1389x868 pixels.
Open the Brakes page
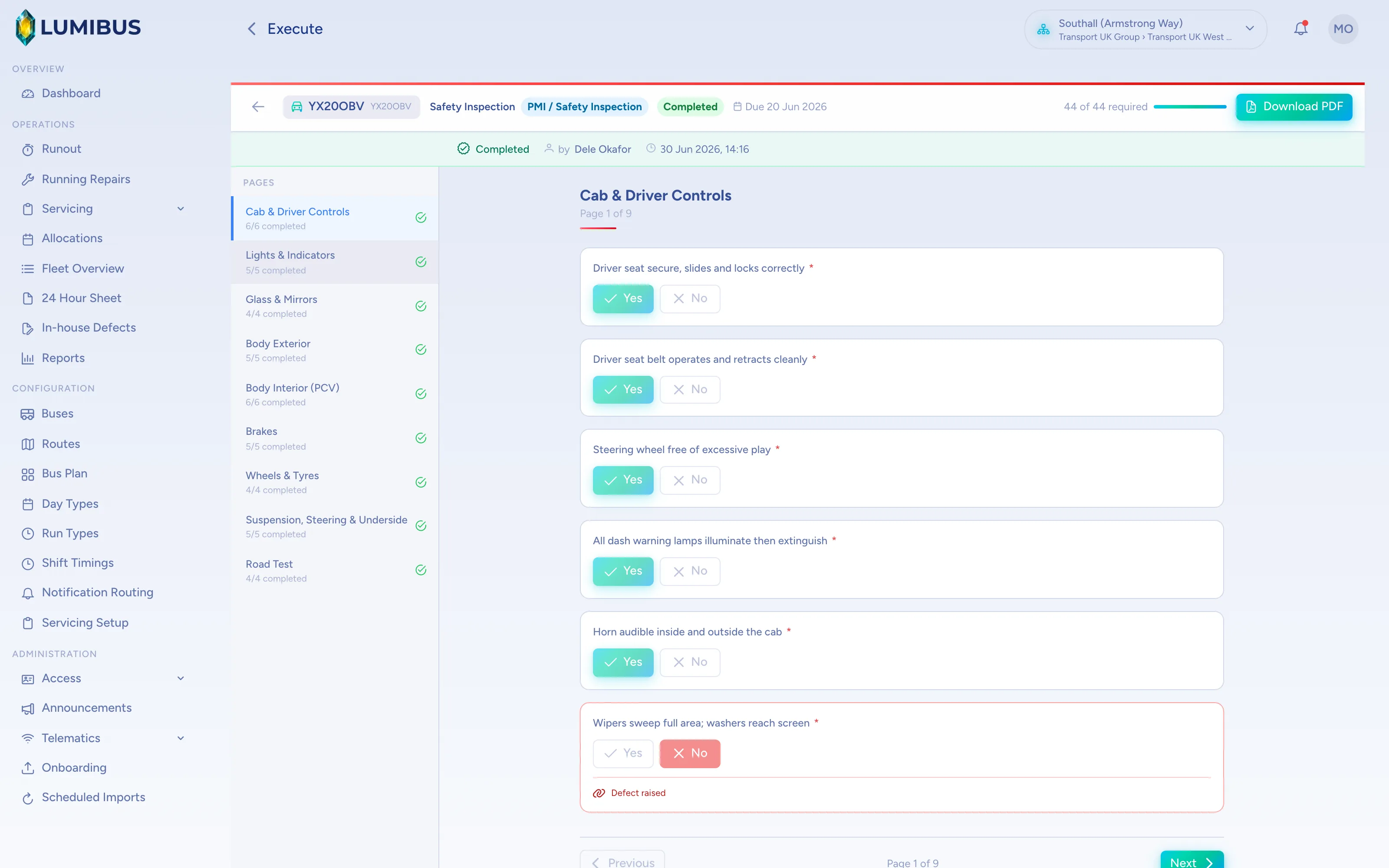point(335,438)
